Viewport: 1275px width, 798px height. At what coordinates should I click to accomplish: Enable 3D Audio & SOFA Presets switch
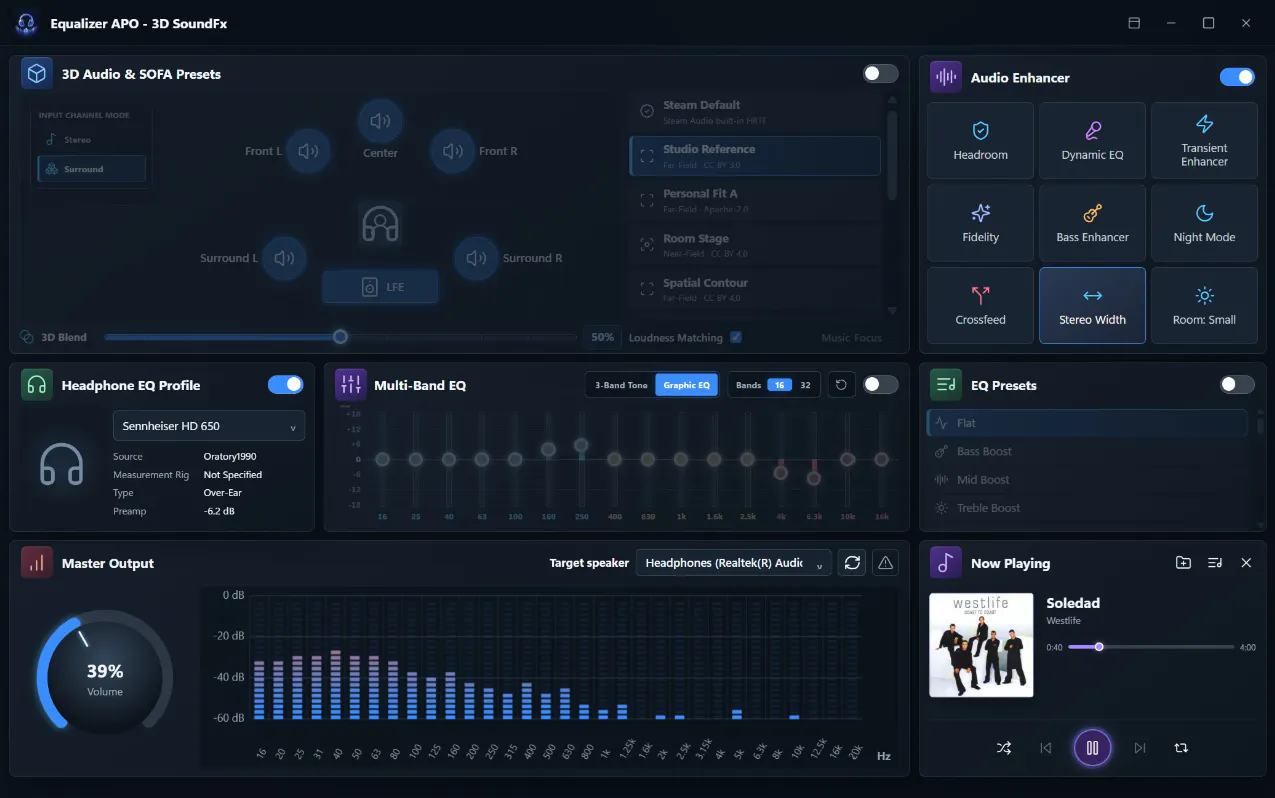[881, 74]
